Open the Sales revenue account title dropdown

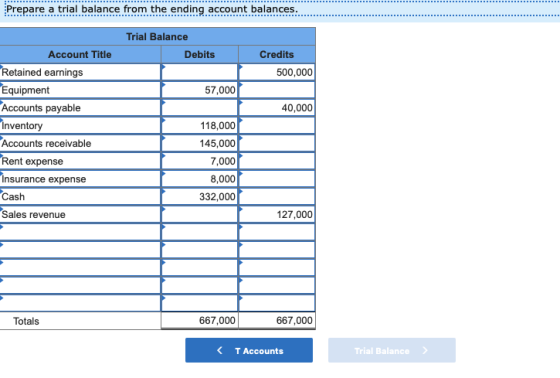[80, 214]
